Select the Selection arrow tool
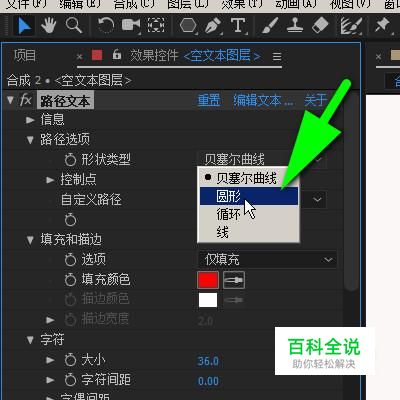Screen dimensions: 400x400 tap(24, 25)
